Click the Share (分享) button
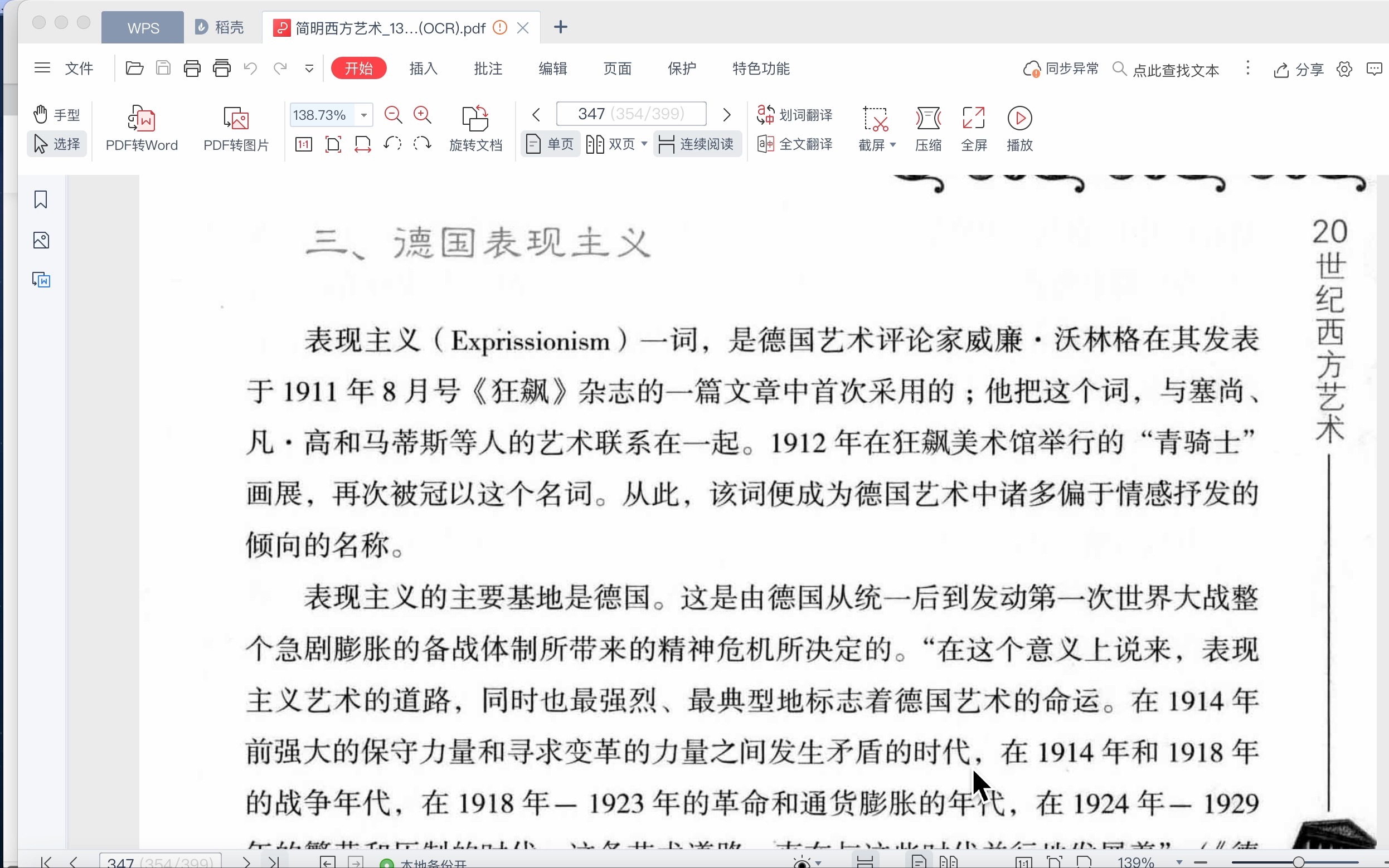Screen dimensions: 1389x868 pos(1298,70)
